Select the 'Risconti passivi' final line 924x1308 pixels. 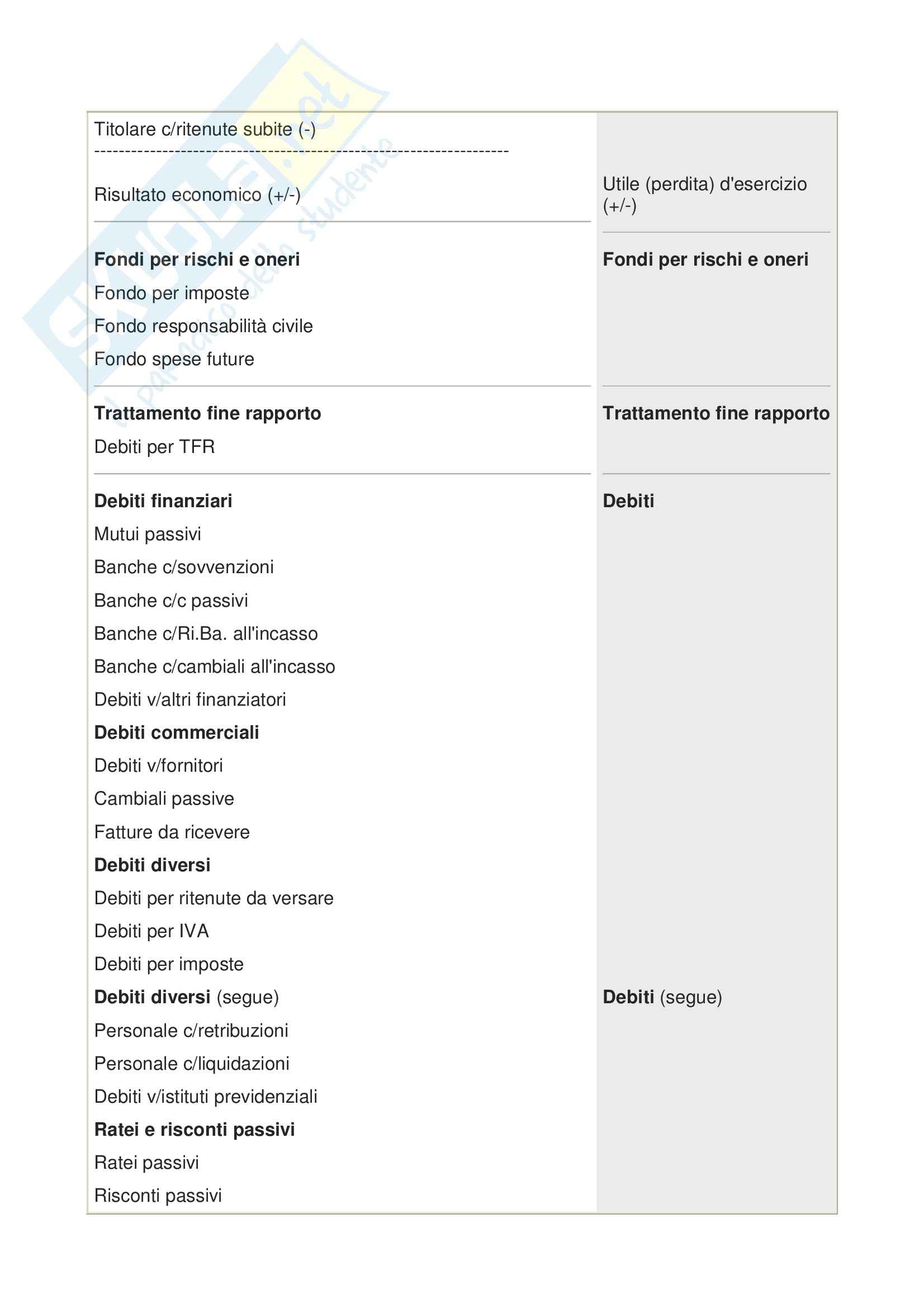(x=158, y=1196)
